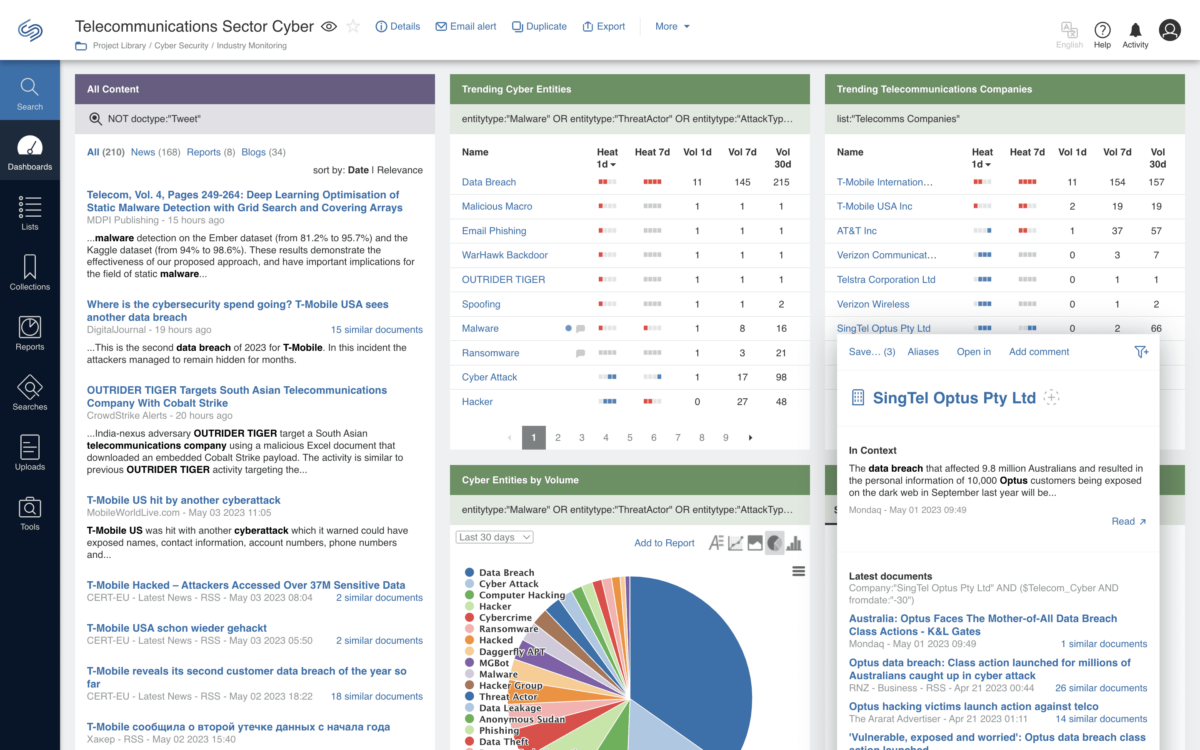Go to next page of cyber entities

click(x=750, y=437)
